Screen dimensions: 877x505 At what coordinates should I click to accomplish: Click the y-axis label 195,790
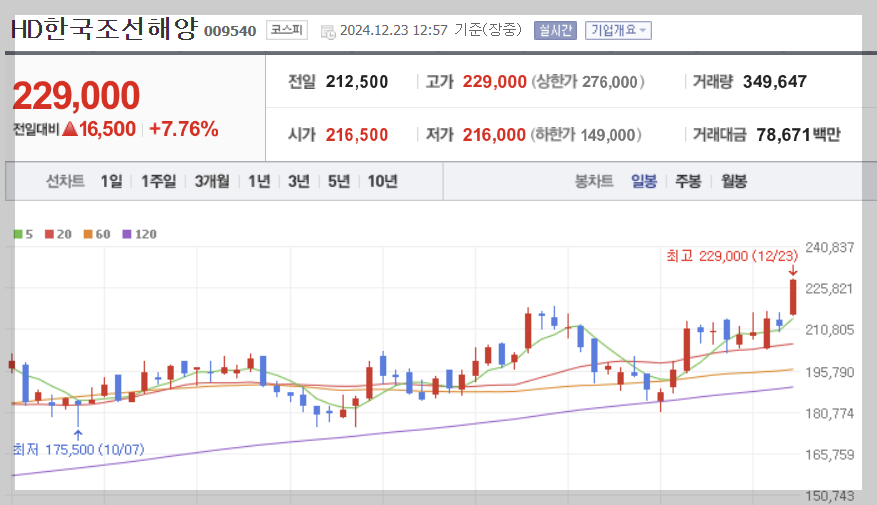click(829, 372)
